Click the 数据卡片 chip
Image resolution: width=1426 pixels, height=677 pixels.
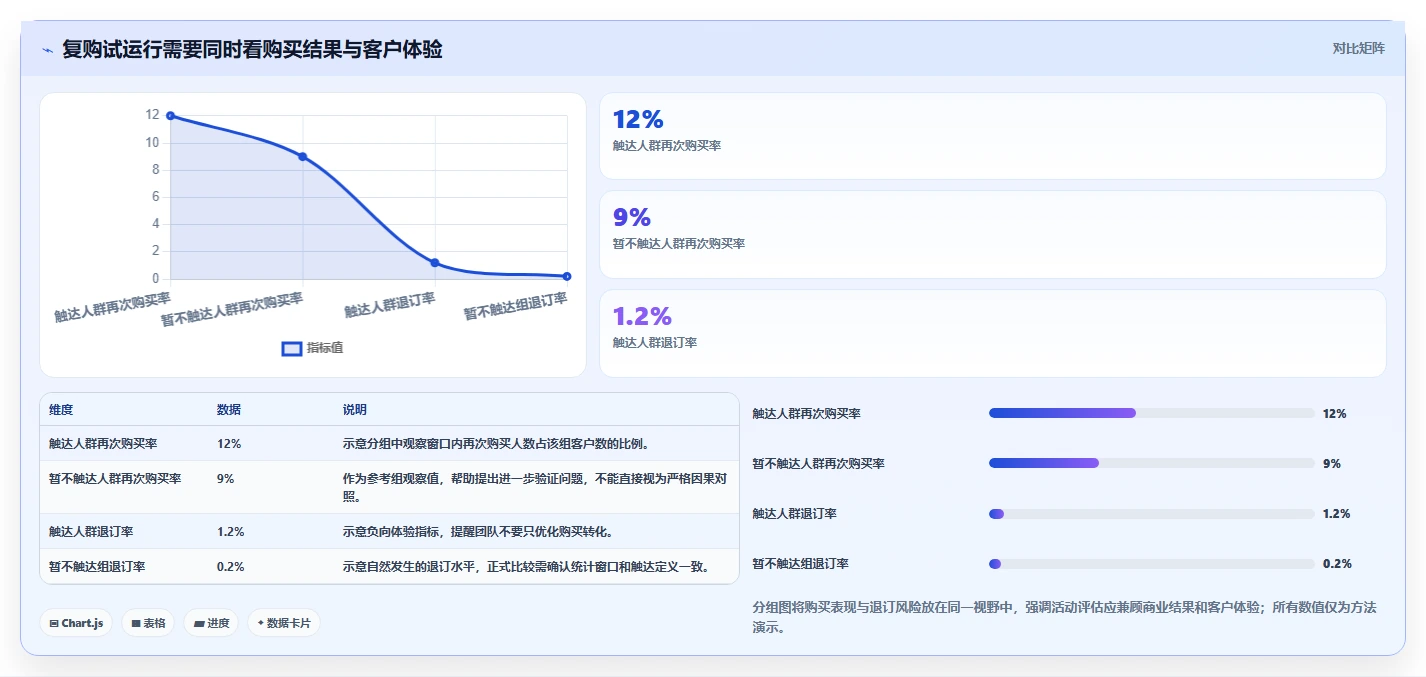tap(284, 623)
